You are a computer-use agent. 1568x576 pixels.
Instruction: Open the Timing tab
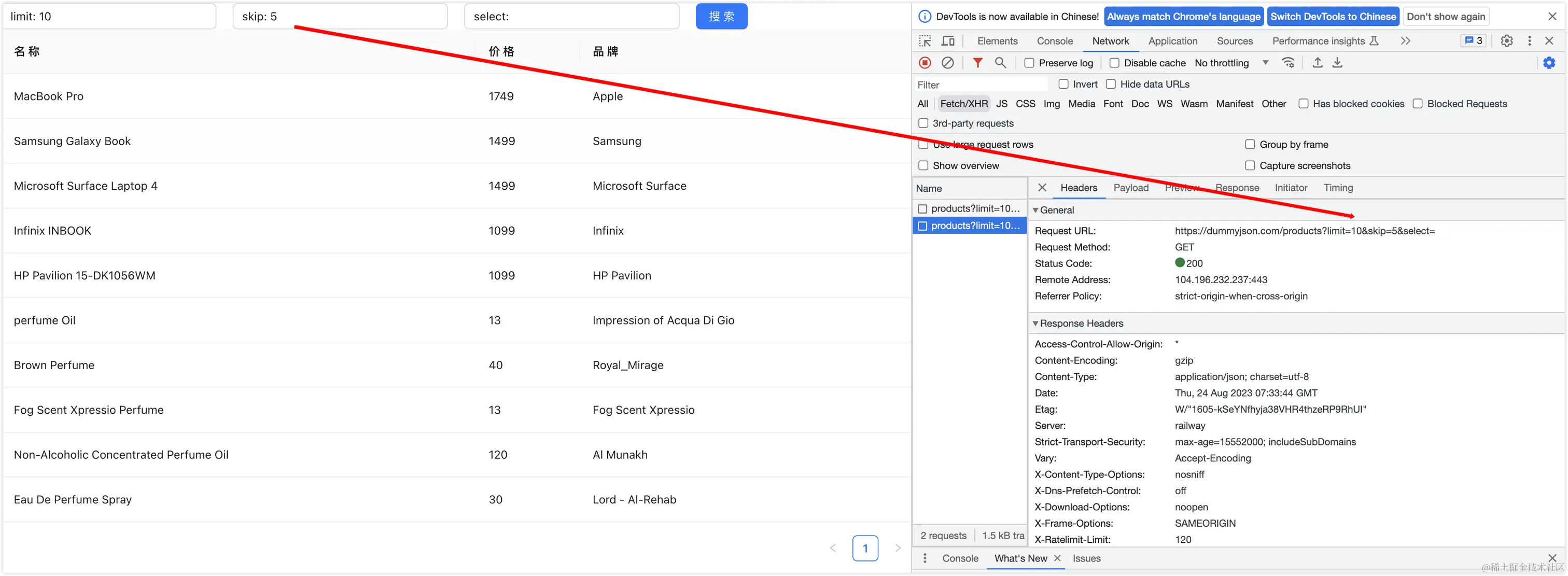click(1338, 188)
